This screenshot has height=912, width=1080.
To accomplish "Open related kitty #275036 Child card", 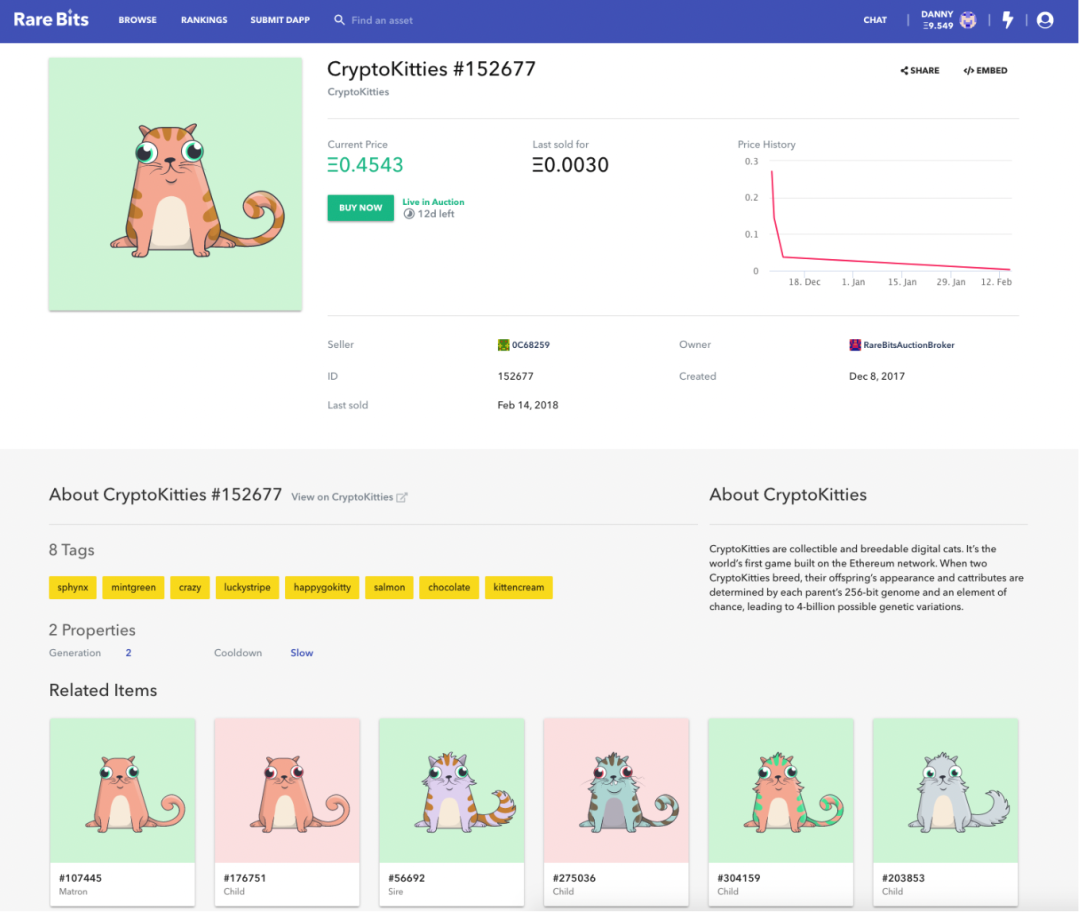I will click(x=616, y=811).
